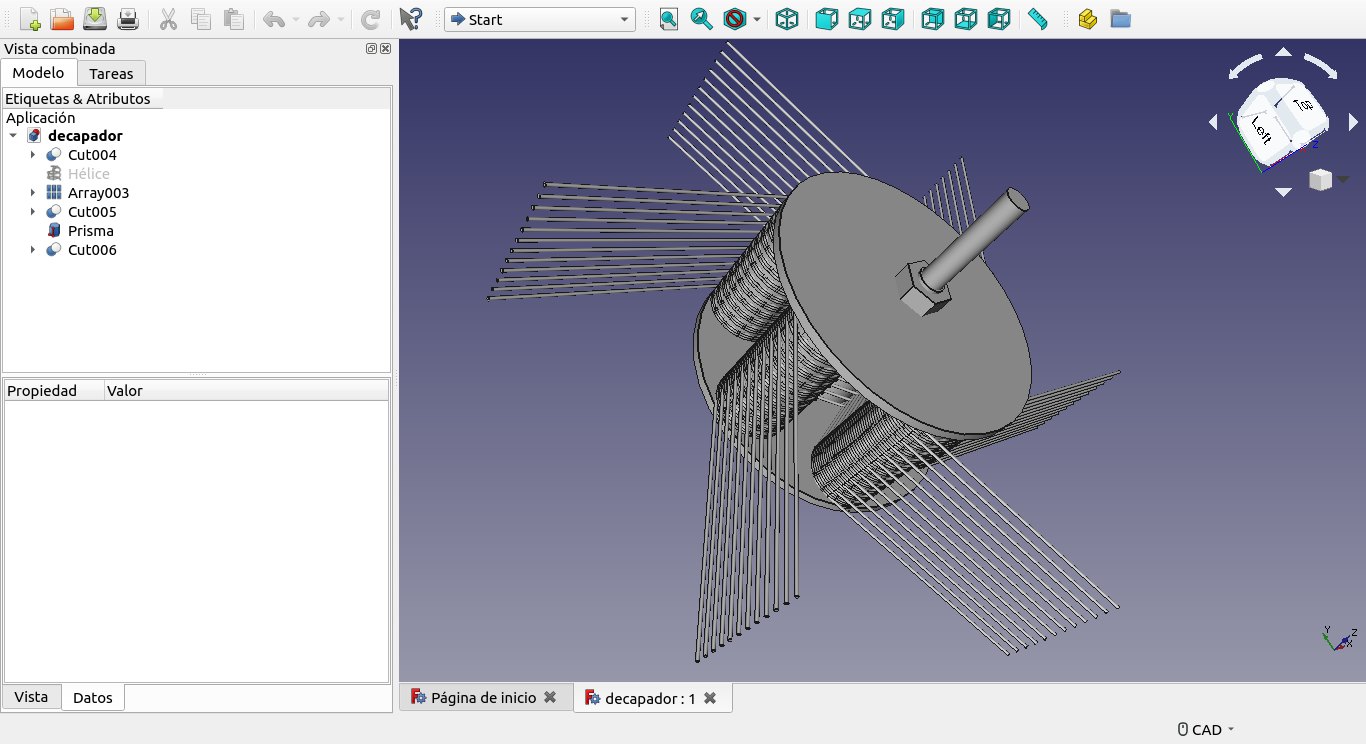Viewport: 1366px width, 744px height.
Task: Switch to the Página de inicio tab
Action: [x=483, y=698]
